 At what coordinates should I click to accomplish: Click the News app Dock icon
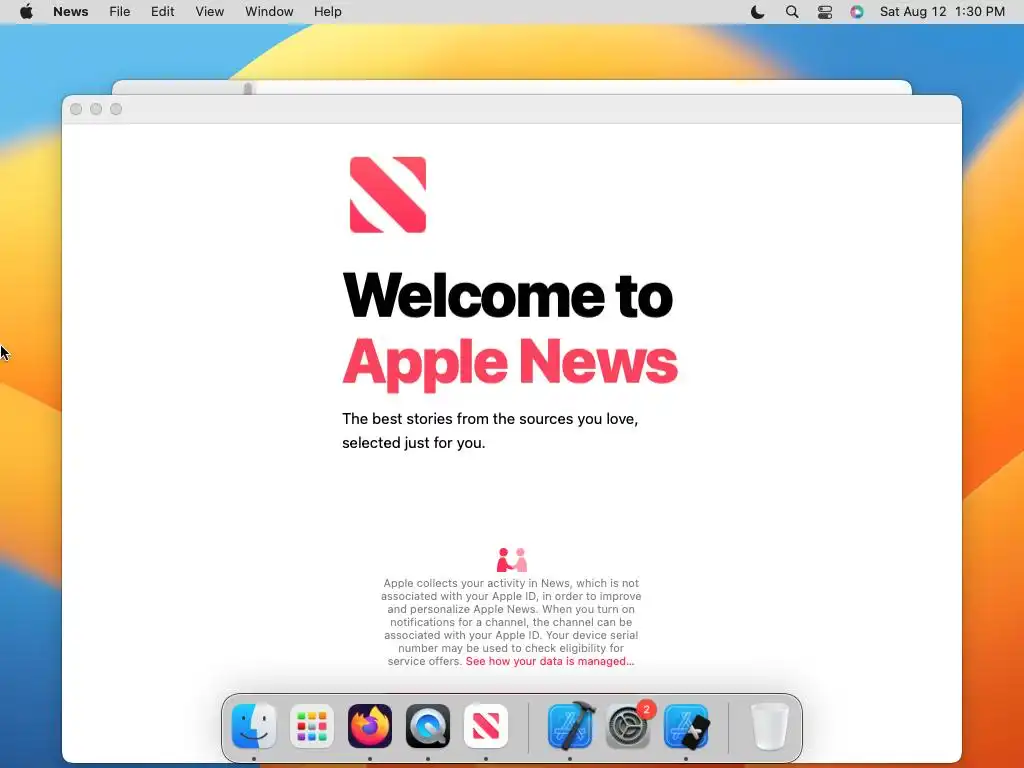click(x=486, y=726)
